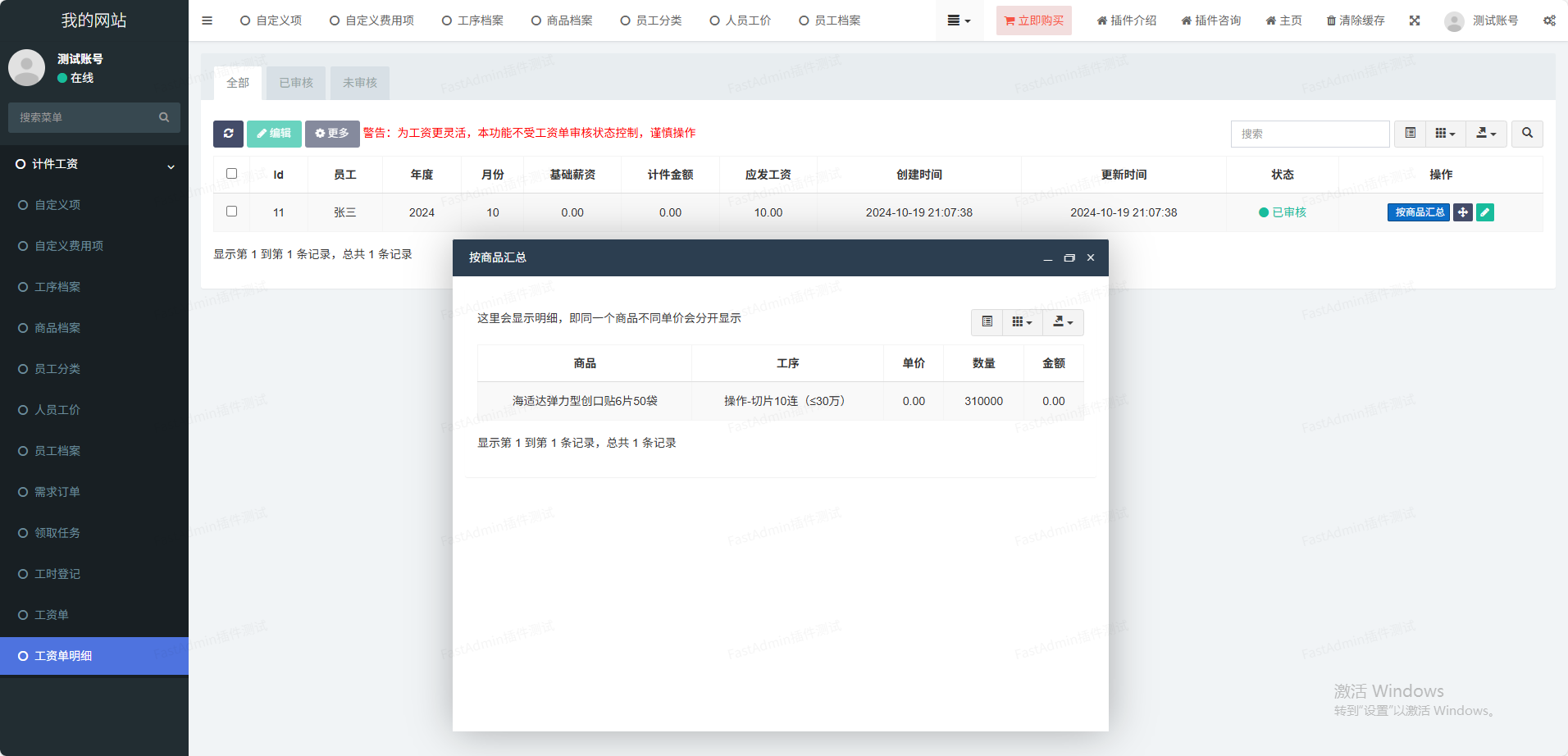Click the 立即购买 button
The width and height of the screenshot is (1568, 756).
coord(1033,20)
